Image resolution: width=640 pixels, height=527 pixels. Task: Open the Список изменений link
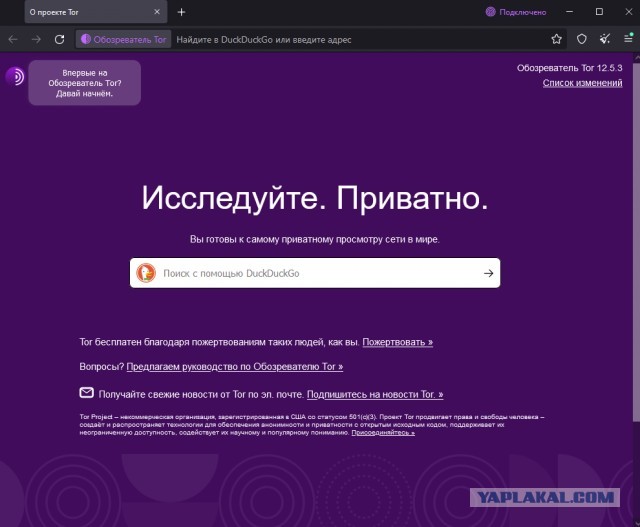point(582,83)
